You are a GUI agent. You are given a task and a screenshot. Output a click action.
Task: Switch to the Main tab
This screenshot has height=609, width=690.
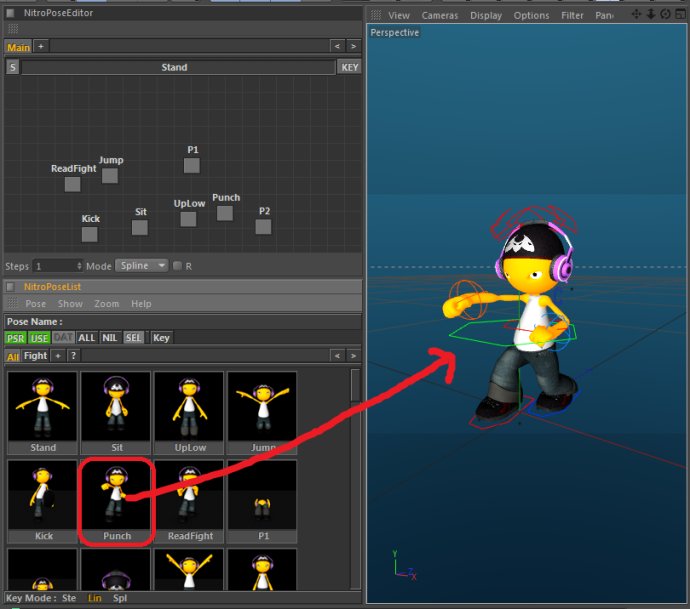(18, 47)
